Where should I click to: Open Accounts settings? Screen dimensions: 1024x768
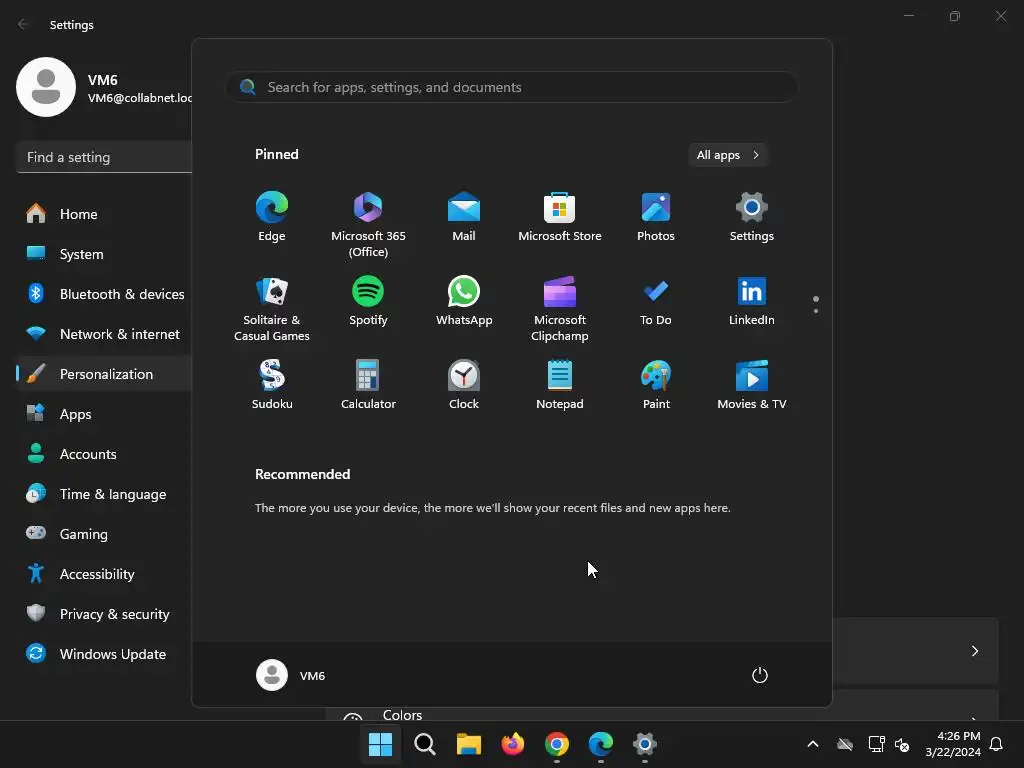[104, 454]
